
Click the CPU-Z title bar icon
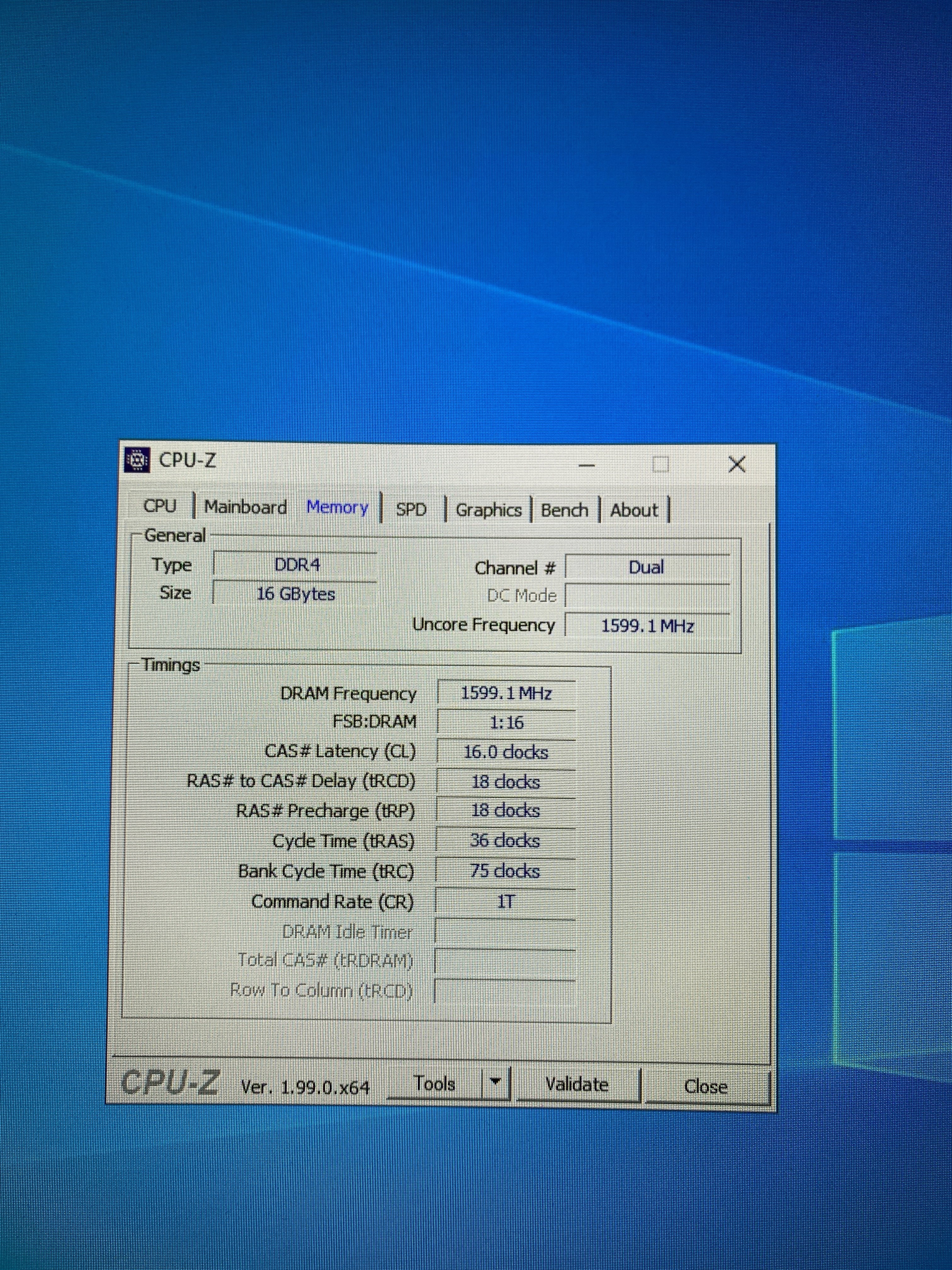point(137,460)
